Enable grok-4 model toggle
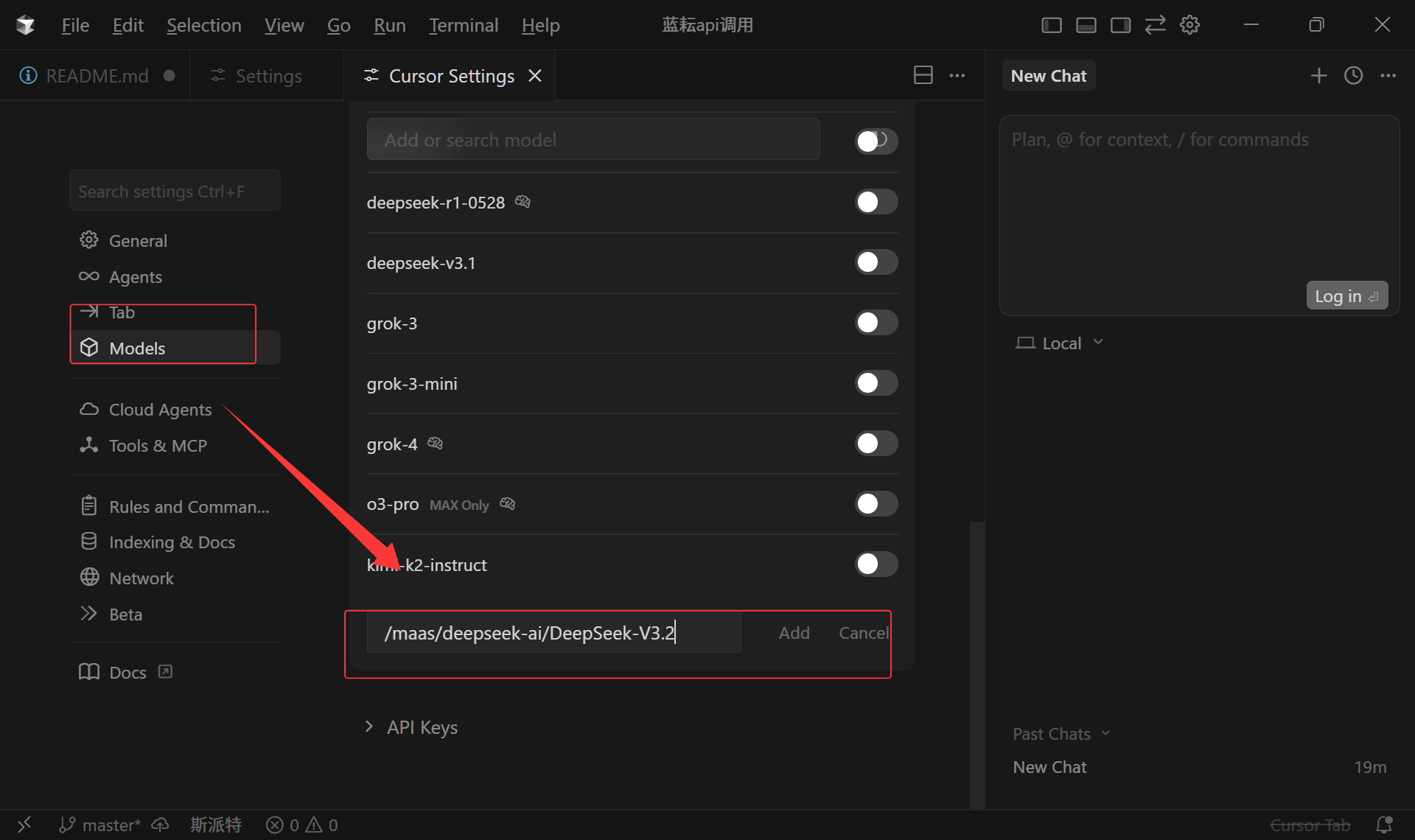Viewport: 1415px width, 840px height. pyautogui.click(x=876, y=444)
